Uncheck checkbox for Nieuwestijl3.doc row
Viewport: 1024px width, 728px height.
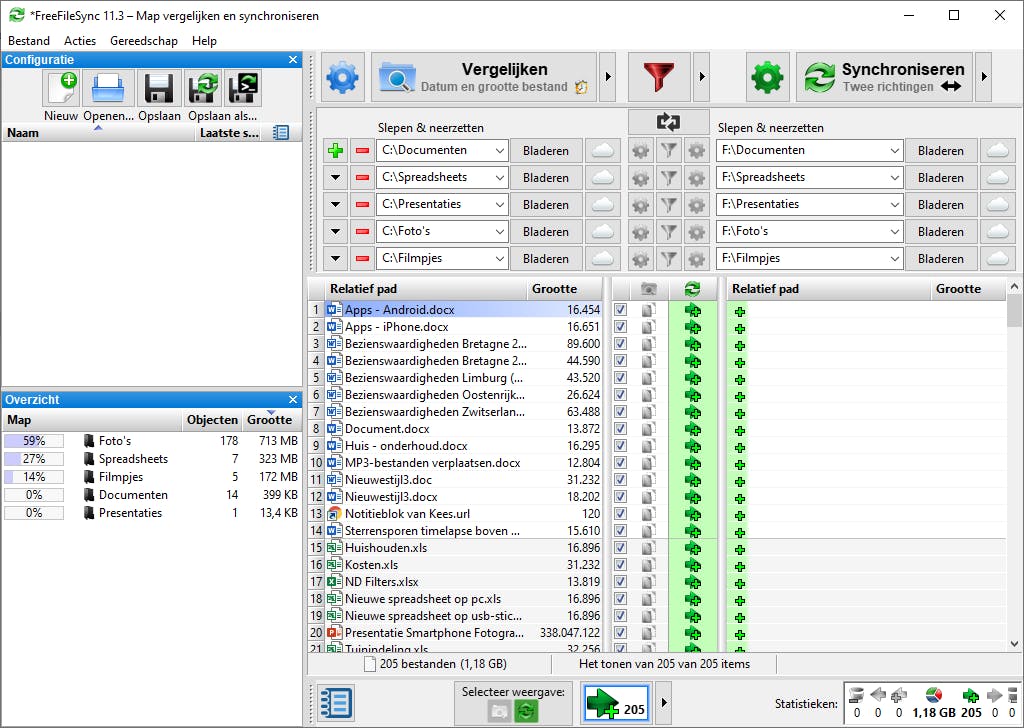(x=620, y=480)
